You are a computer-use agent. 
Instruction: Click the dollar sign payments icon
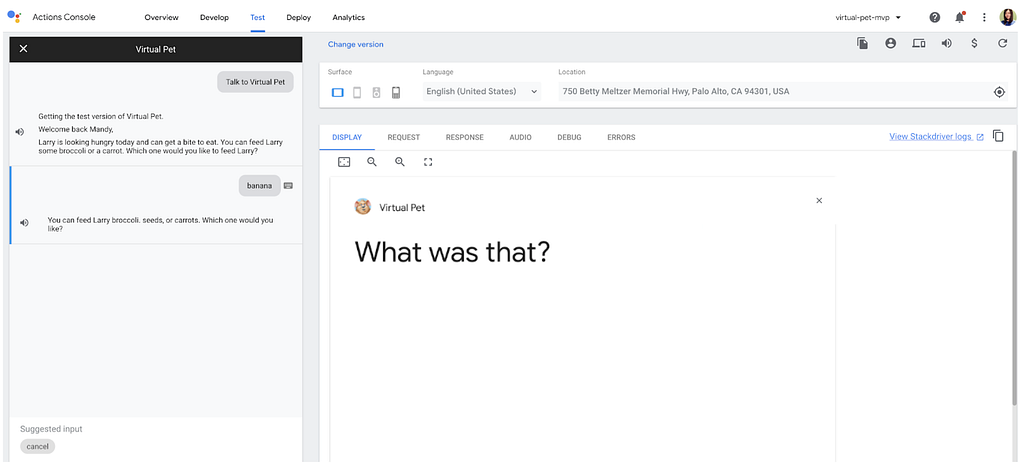974,44
